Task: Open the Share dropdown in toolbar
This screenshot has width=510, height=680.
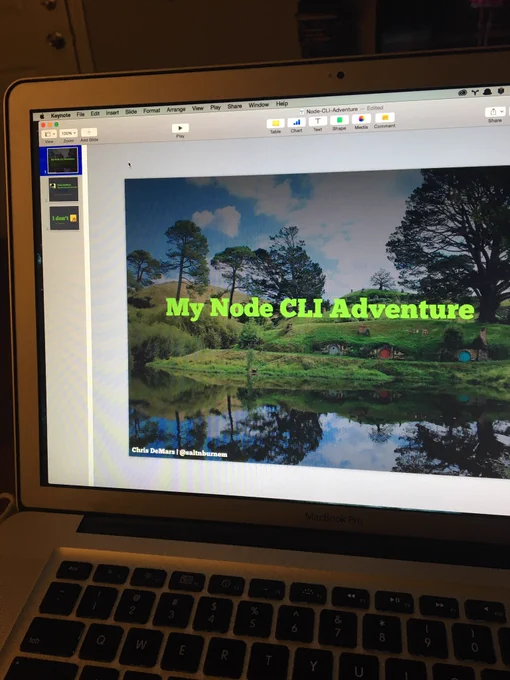Action: (495, 112)
